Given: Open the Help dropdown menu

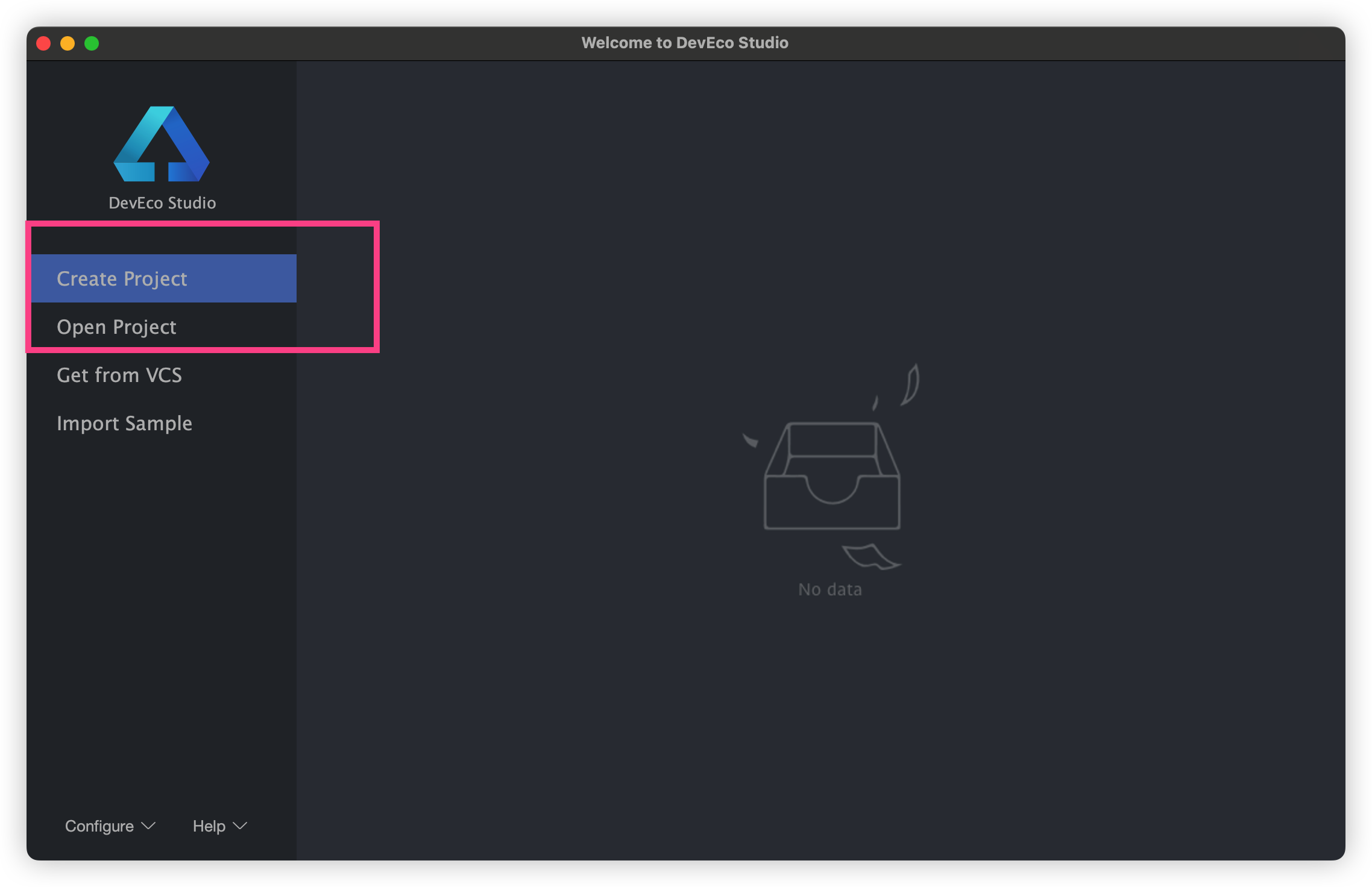Looking at the screenshot, I should [209, 826].
